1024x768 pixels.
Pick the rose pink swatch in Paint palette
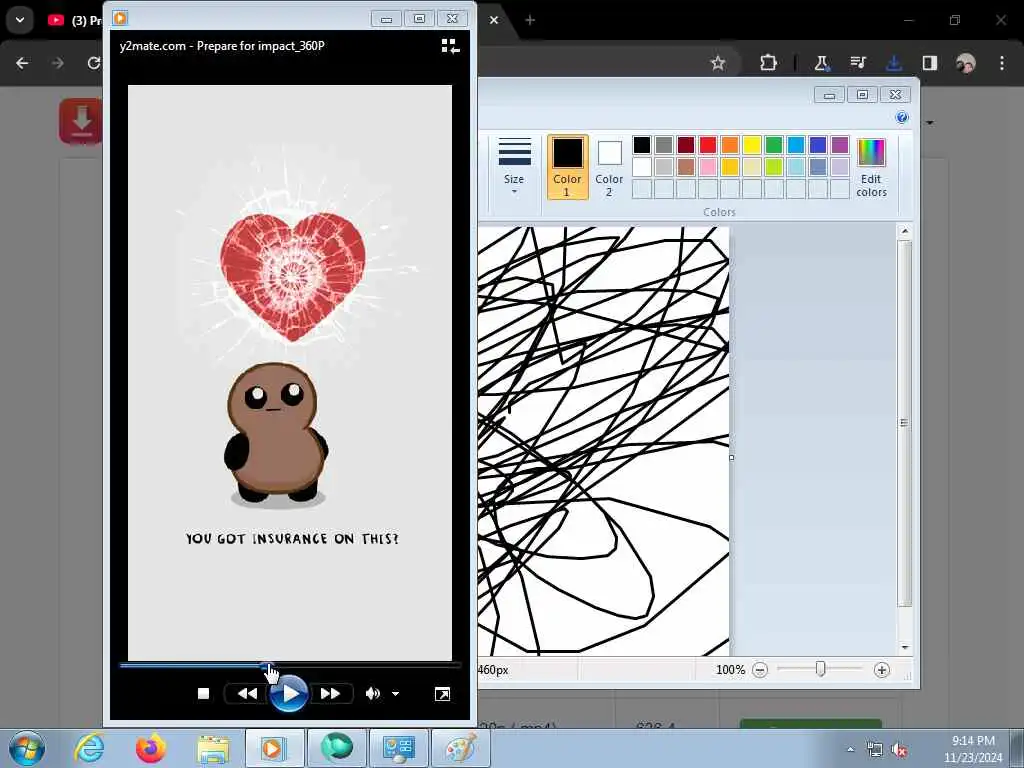[708, 167]
